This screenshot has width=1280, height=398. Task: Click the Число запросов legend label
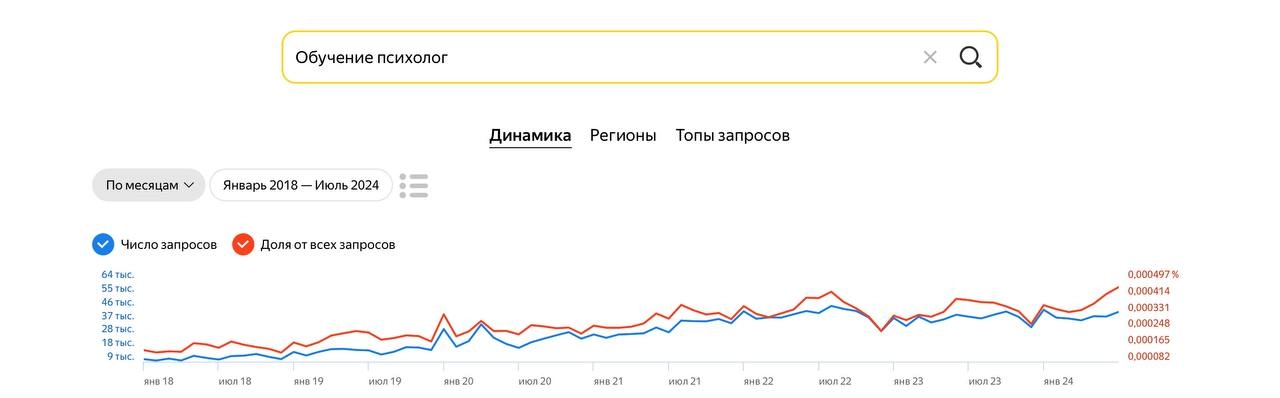coord(169,244)
